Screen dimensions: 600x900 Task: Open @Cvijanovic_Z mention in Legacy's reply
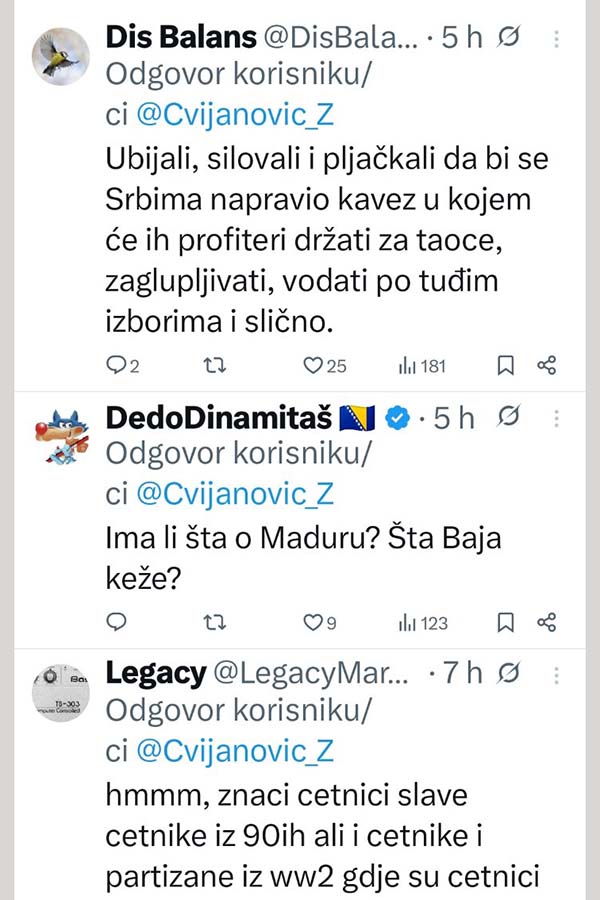pos(236,751)
